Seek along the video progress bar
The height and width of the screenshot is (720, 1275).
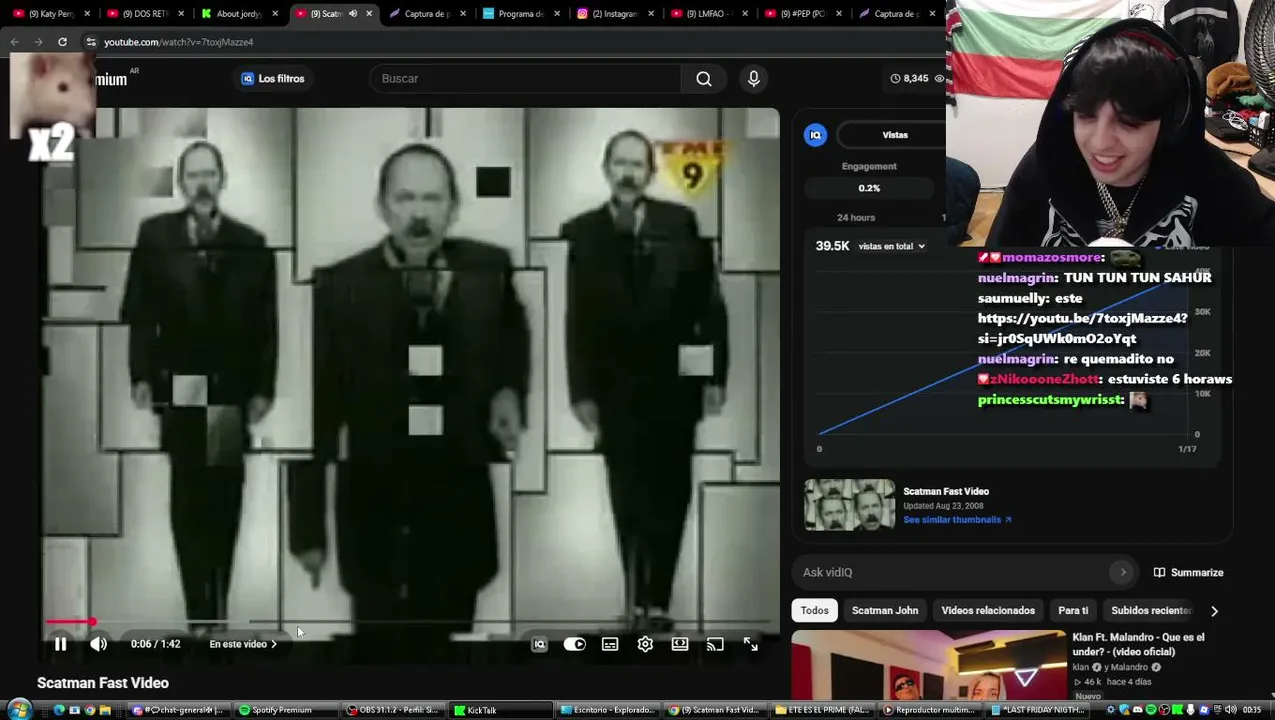(410, 622)
